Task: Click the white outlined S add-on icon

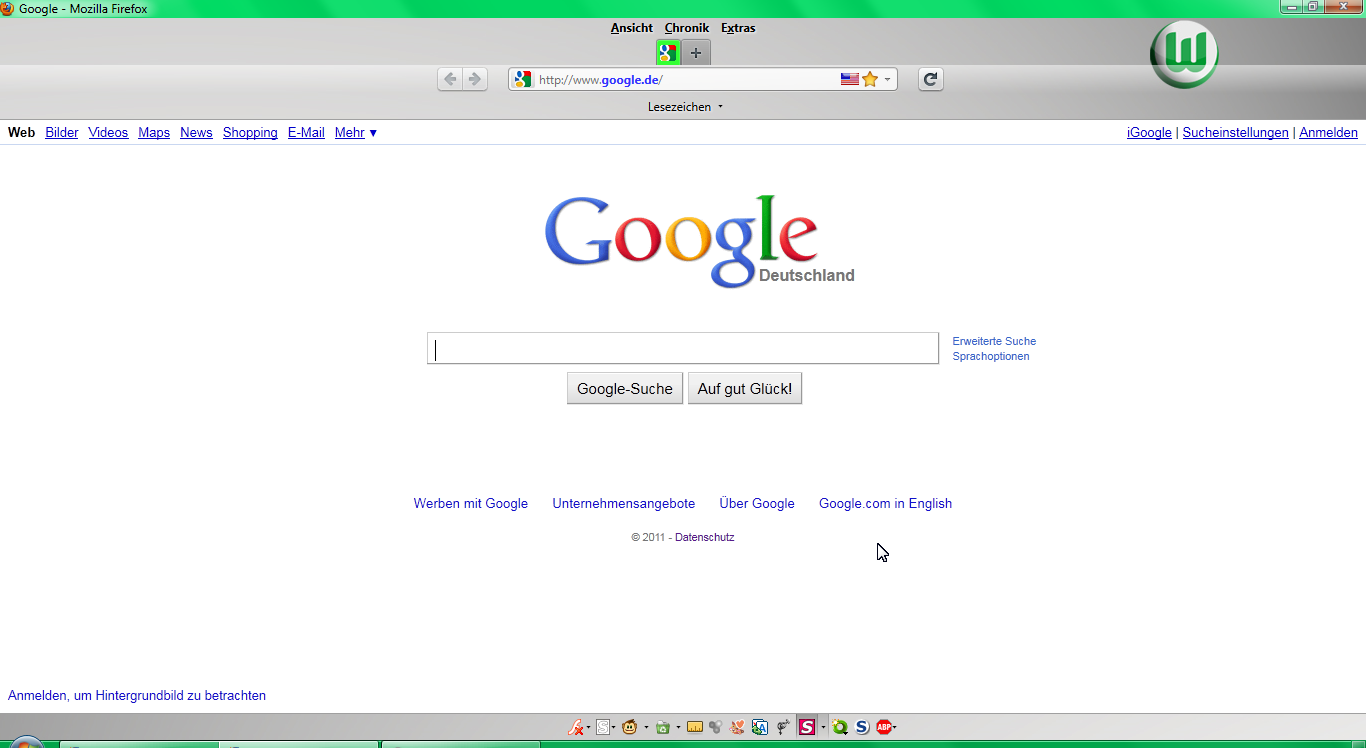Action: 603,727
